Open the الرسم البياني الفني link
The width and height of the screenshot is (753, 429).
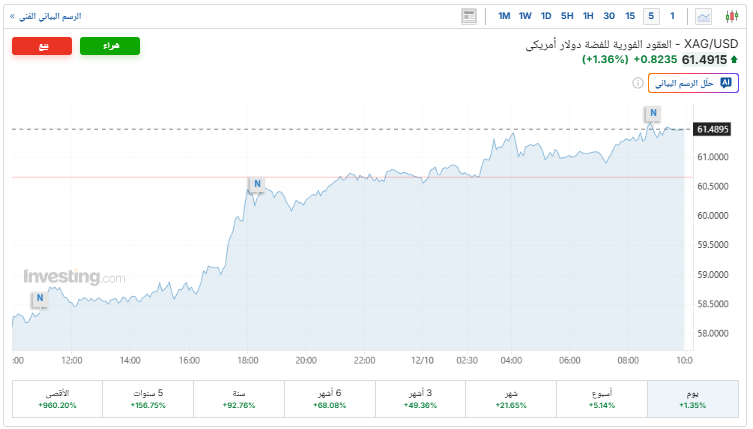tap(46, 16)
